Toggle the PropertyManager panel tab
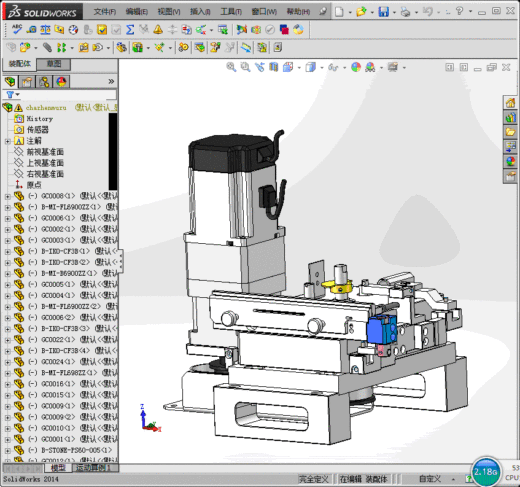This screenshot has height=487, width=520. (27, 82)
